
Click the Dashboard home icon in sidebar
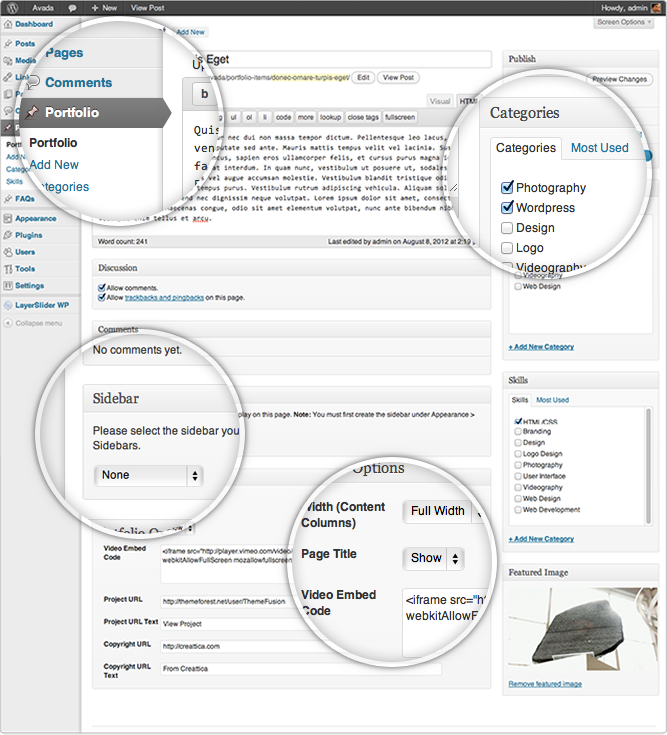tap(8, 23)
